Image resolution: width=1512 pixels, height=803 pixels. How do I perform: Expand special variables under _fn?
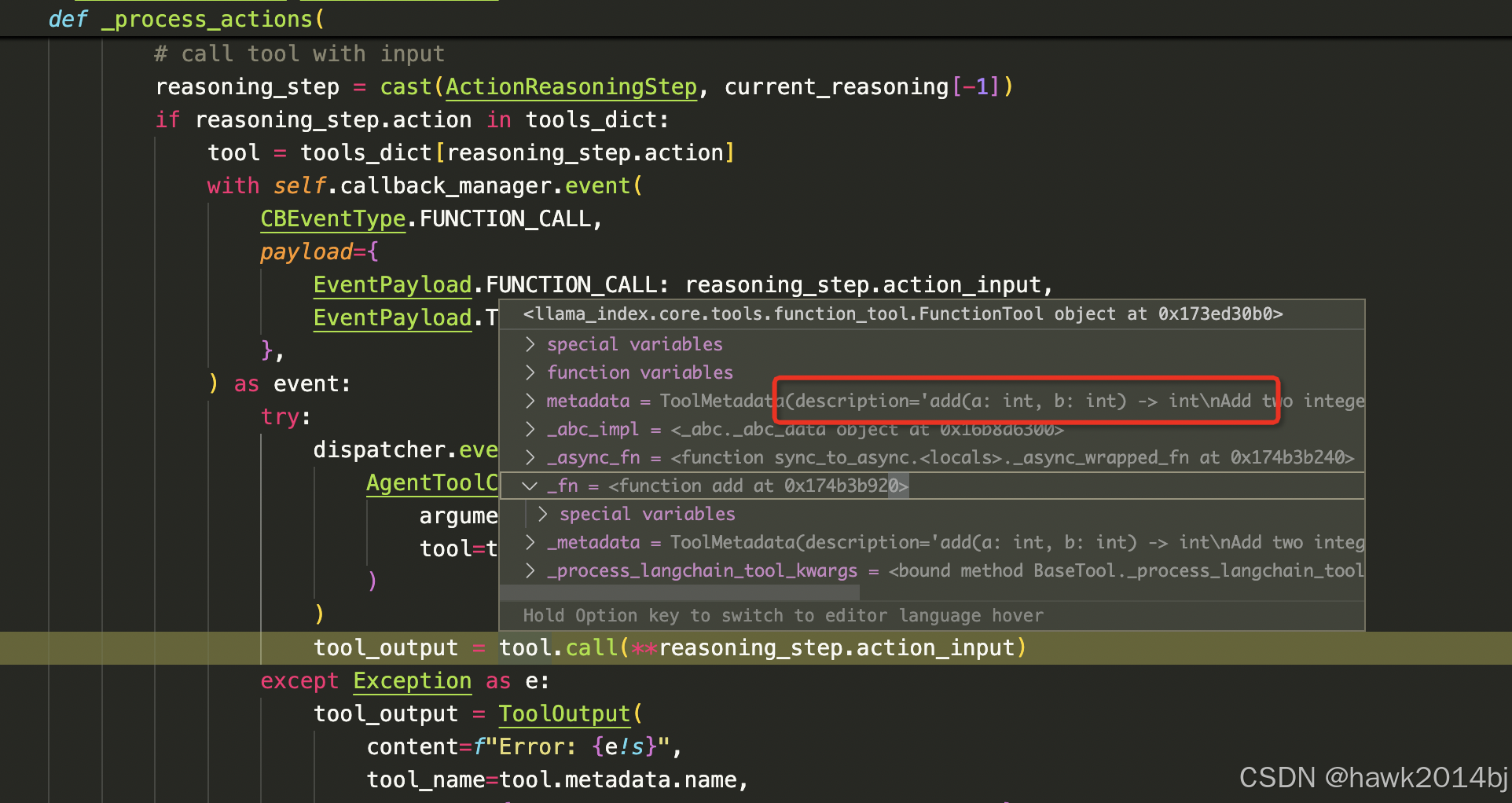(542, 514)
